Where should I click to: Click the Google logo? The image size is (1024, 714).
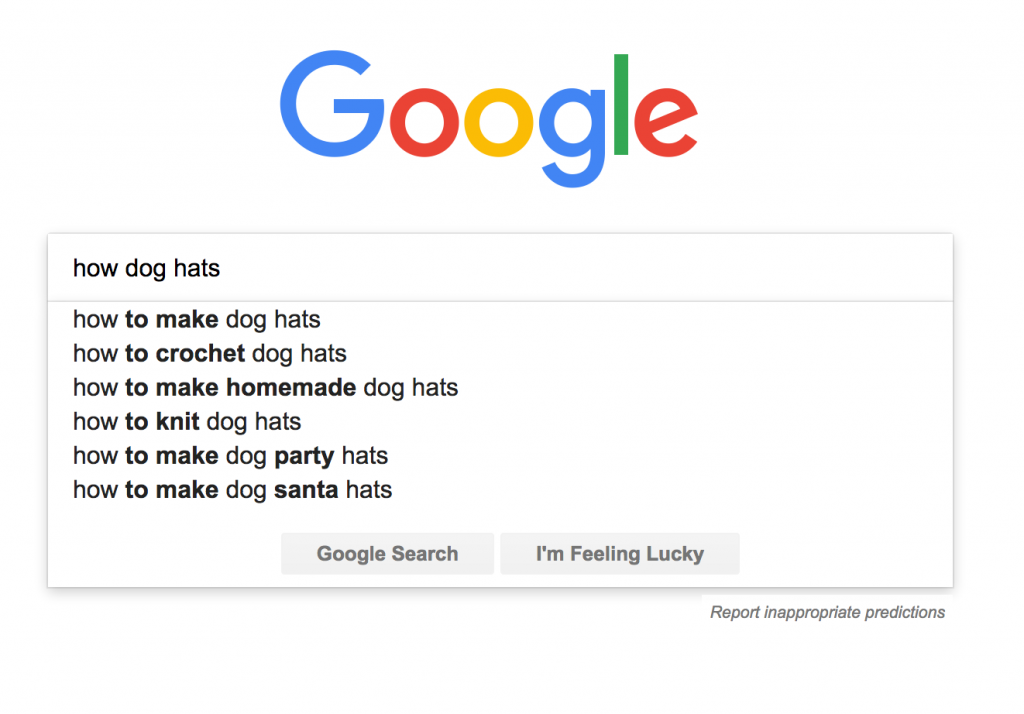(x=489, y=118)
